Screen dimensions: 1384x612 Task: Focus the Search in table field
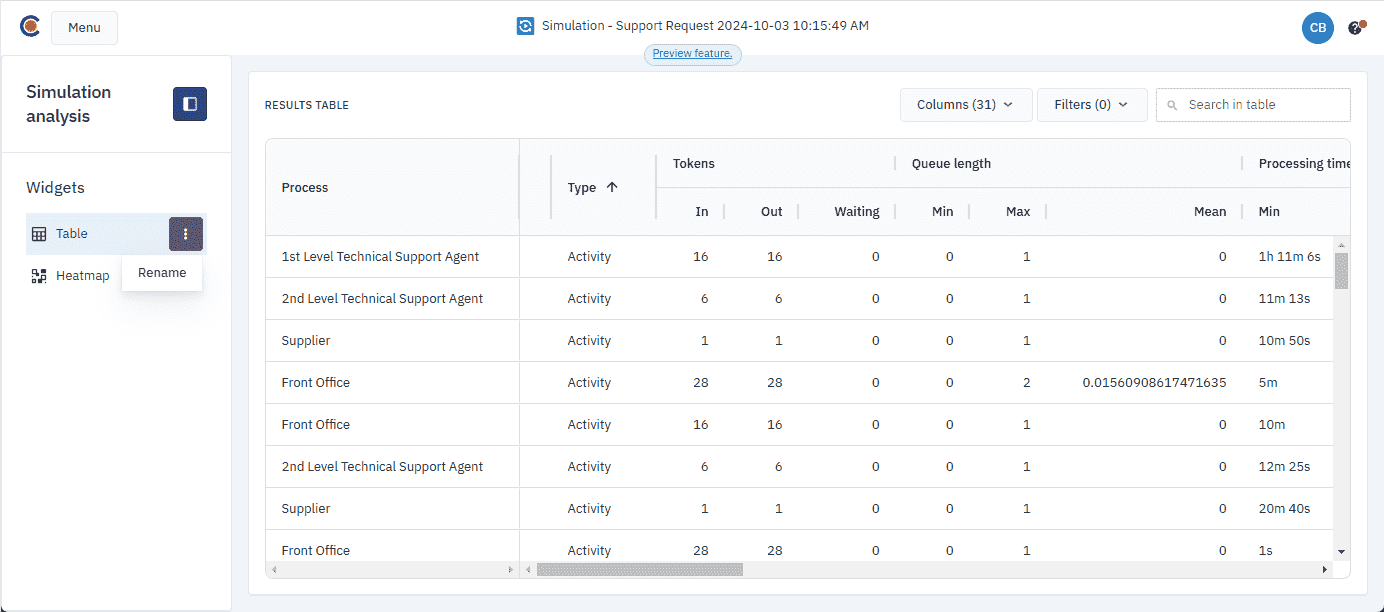1253,105
